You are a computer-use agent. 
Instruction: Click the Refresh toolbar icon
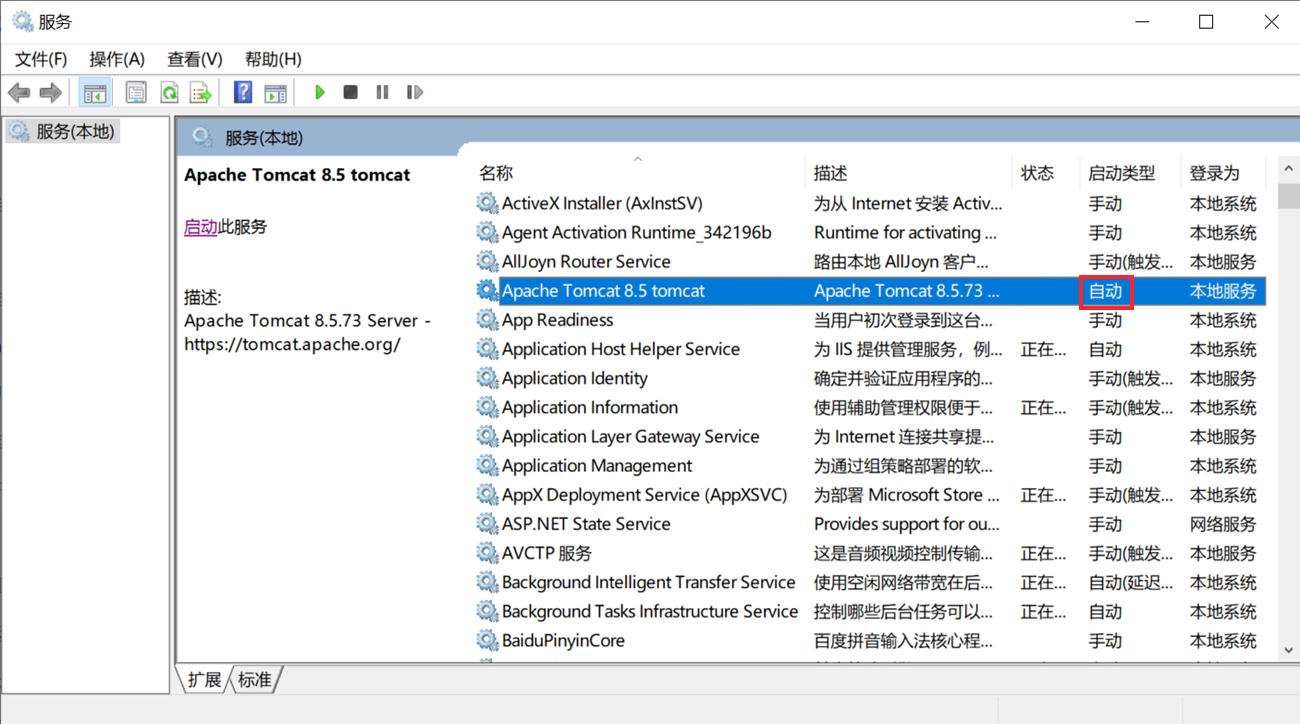pos(169,93)
